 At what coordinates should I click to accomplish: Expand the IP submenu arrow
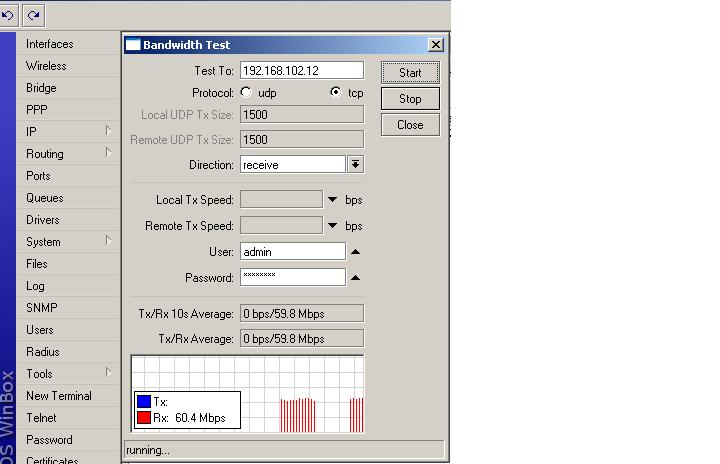[108, 130]
